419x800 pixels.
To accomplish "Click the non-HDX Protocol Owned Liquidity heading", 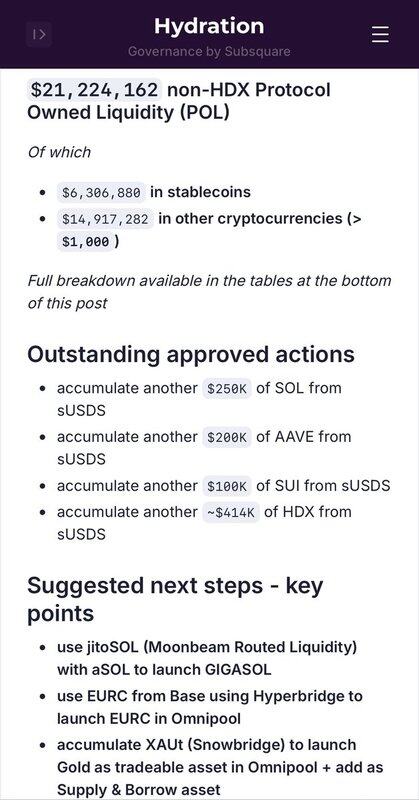I will tap(179, 101).
